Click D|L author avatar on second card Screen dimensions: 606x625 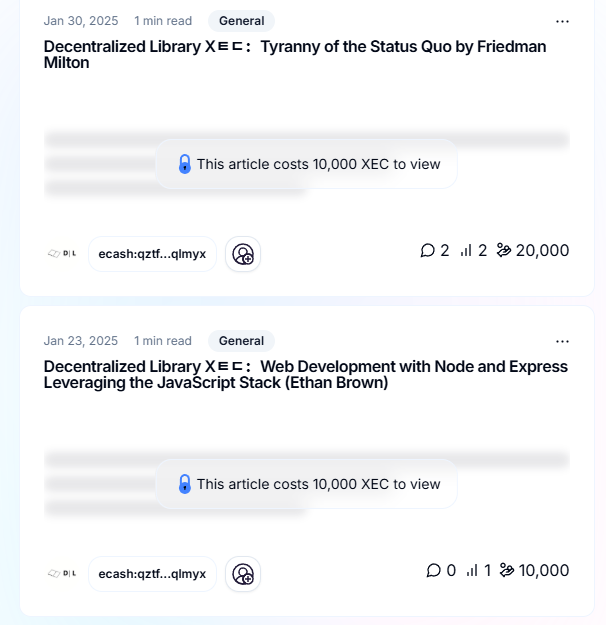click(62, 574)
